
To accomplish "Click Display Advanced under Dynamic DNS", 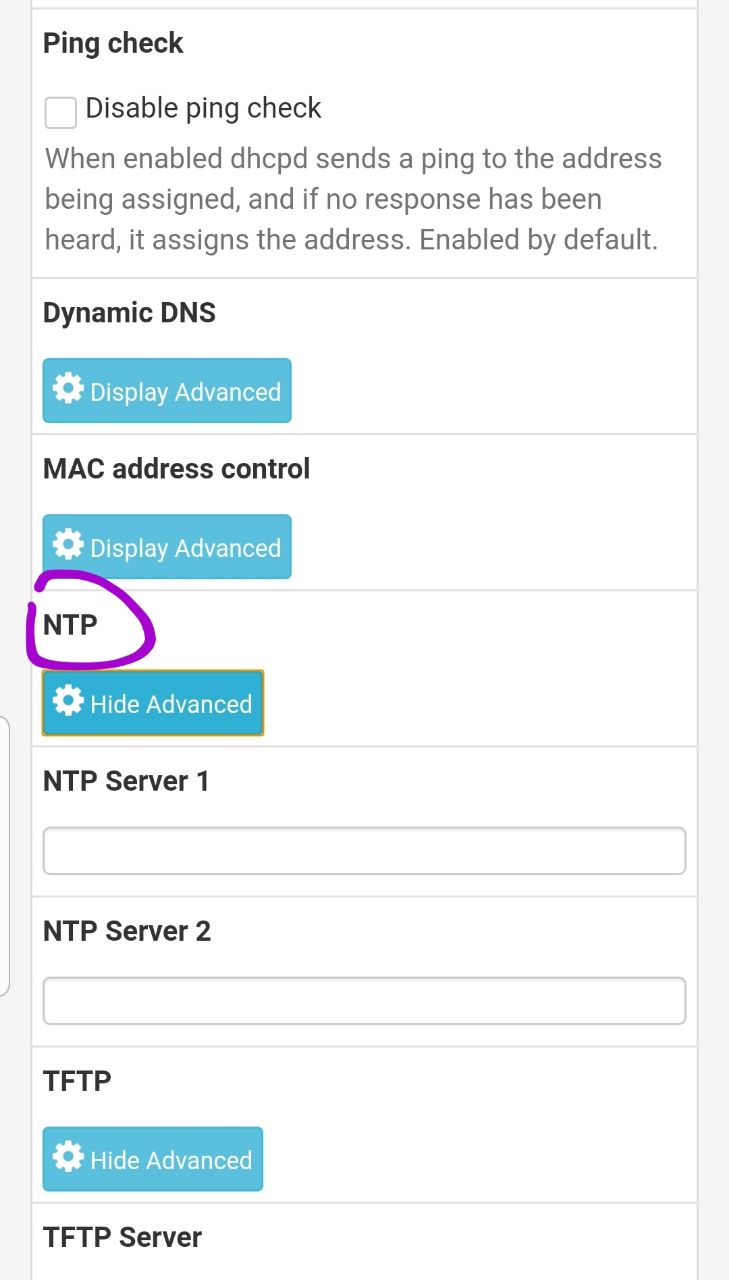I will [167, 391].
